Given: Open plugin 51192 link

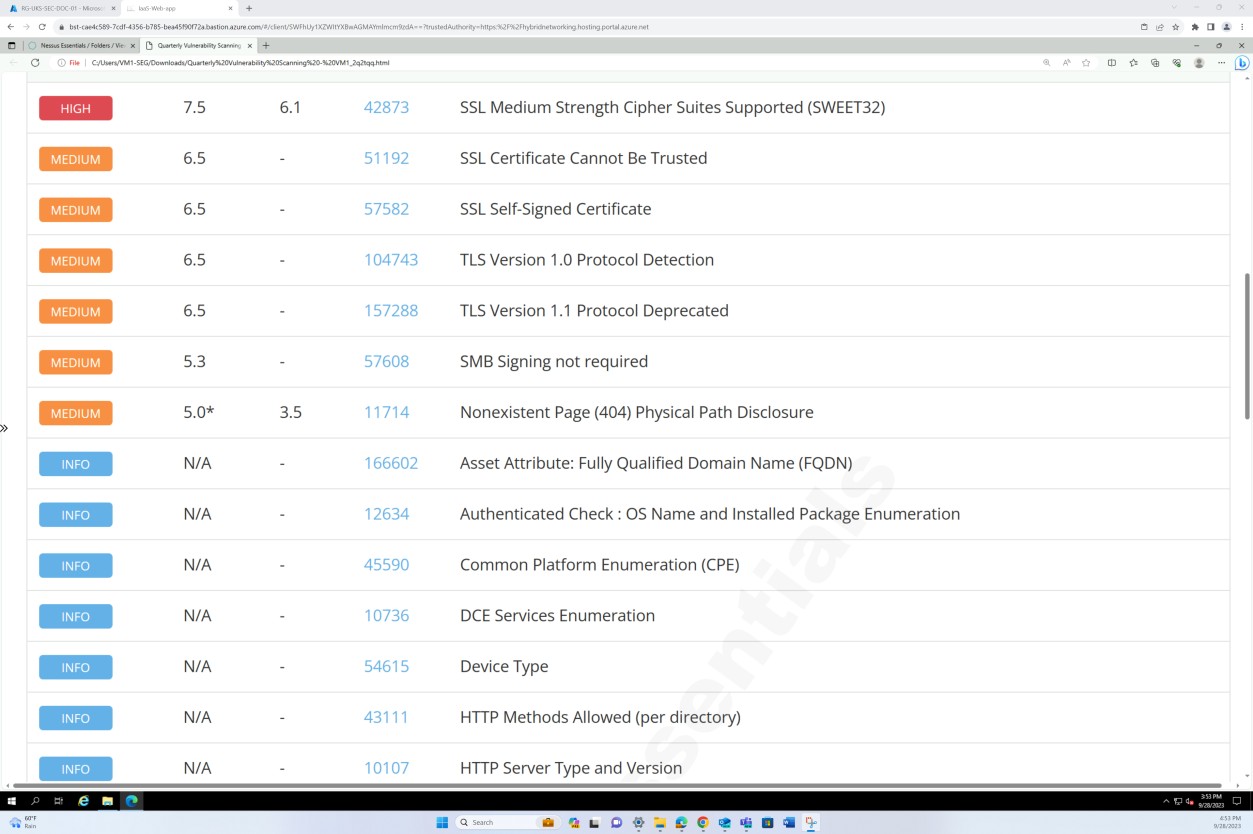Looking at the screenshot, I should tap(386, 158).
